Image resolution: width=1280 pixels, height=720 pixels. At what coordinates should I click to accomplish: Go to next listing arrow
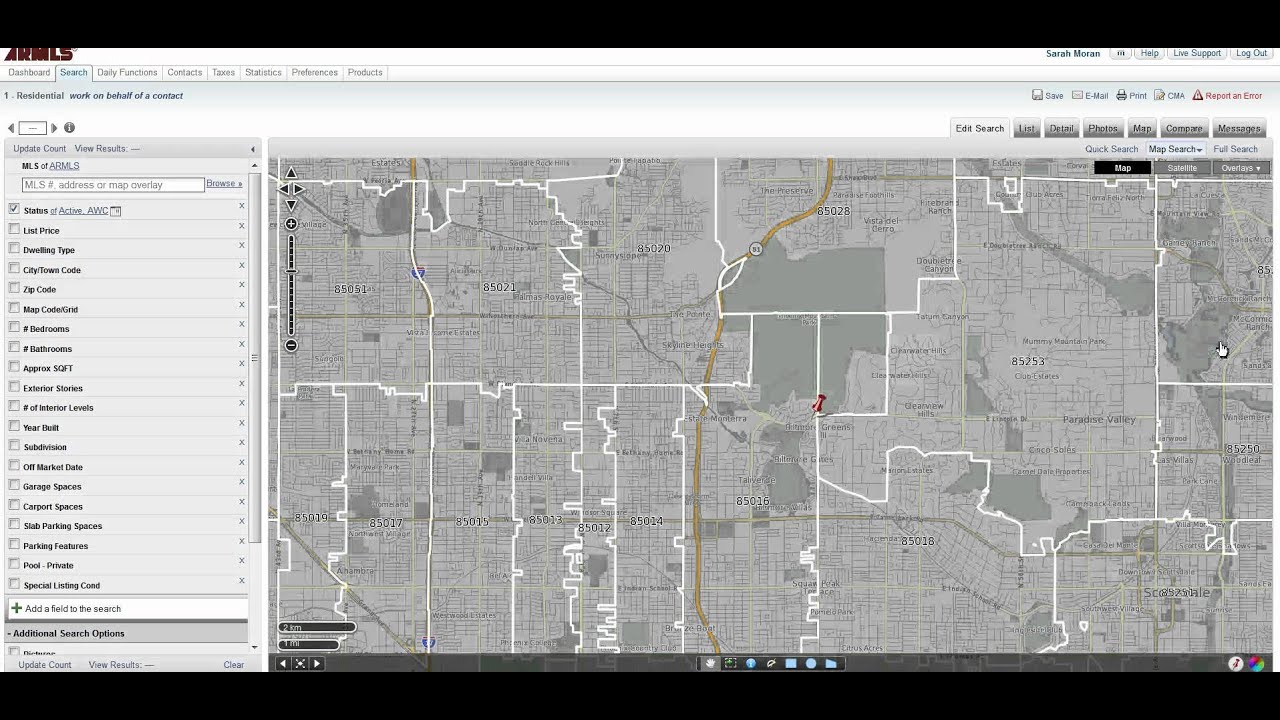(x=54, y=128)
